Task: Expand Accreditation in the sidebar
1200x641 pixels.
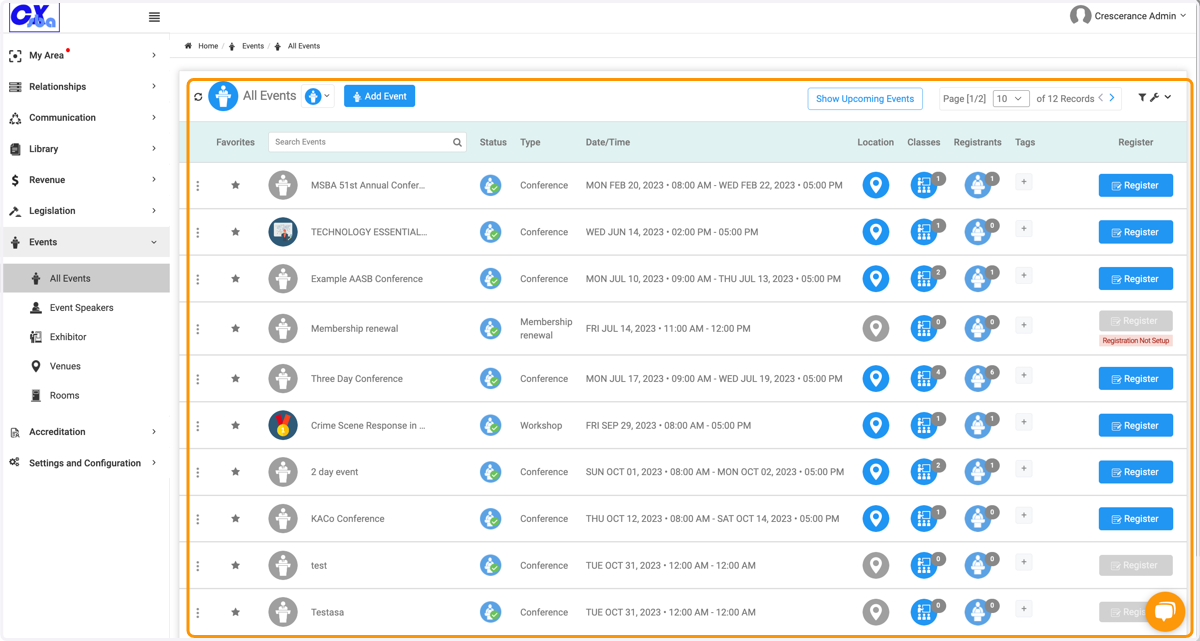Action: tap(84, 432)
